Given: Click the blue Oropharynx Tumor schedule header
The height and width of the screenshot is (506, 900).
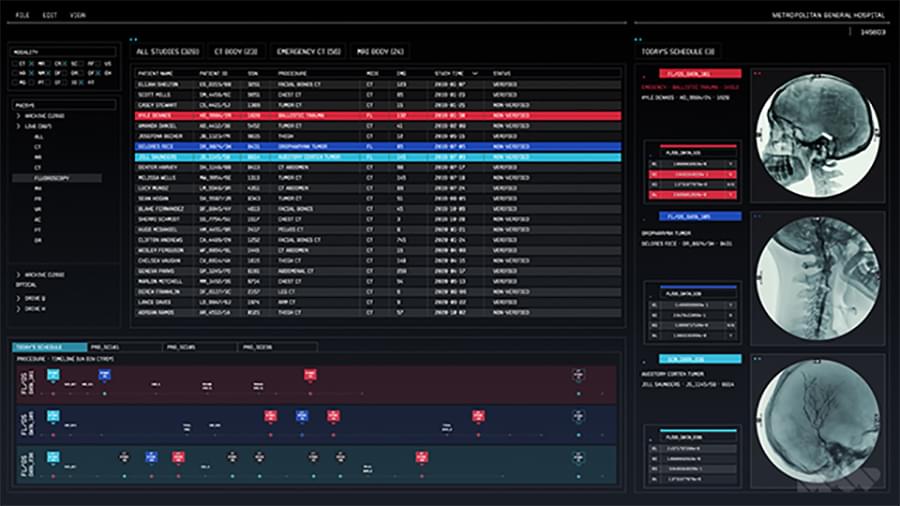Looking at the screenshot, I should pyautogui.click(x=698, y=216).
